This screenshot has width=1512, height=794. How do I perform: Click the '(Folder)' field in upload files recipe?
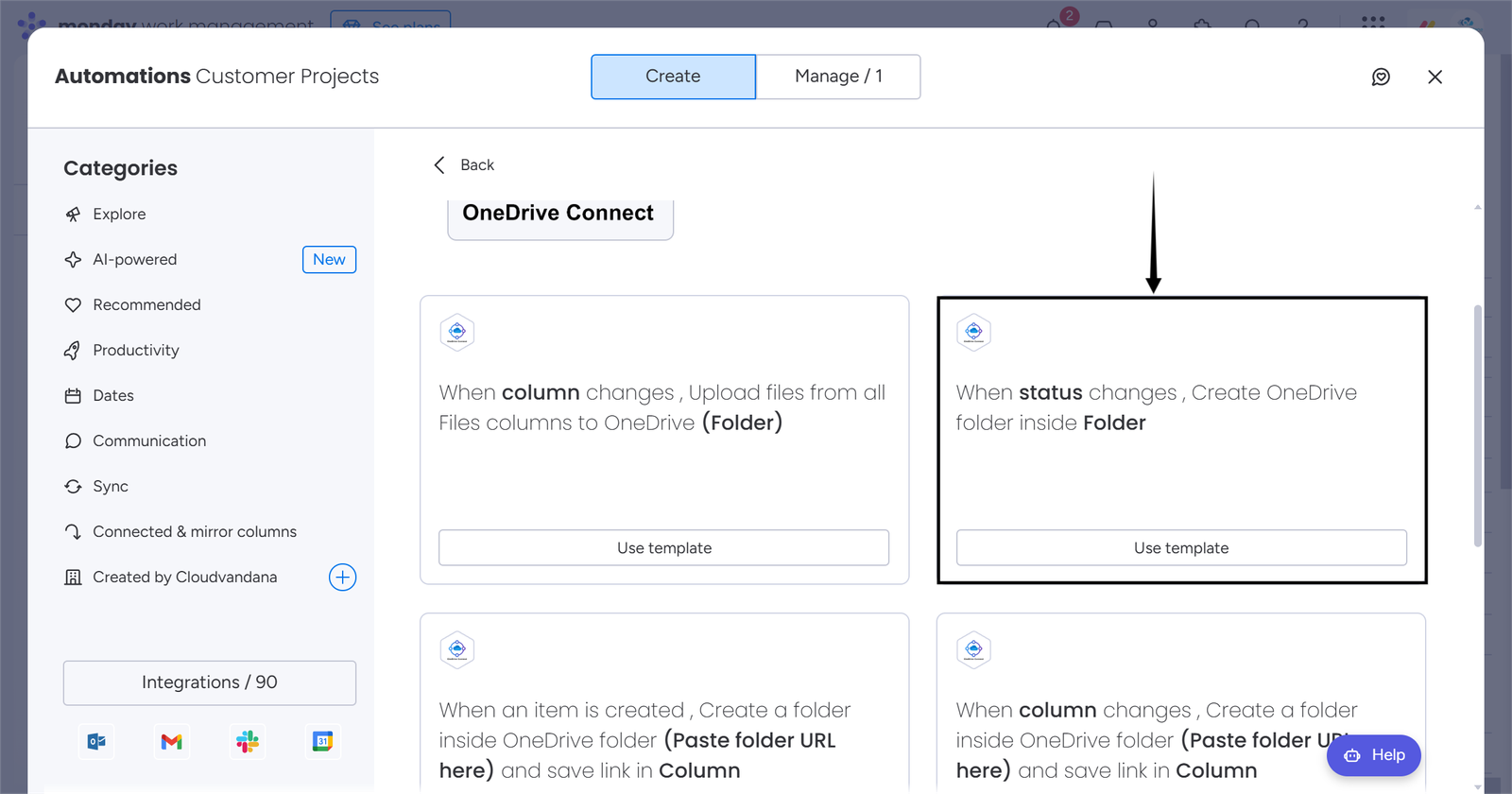742,423
